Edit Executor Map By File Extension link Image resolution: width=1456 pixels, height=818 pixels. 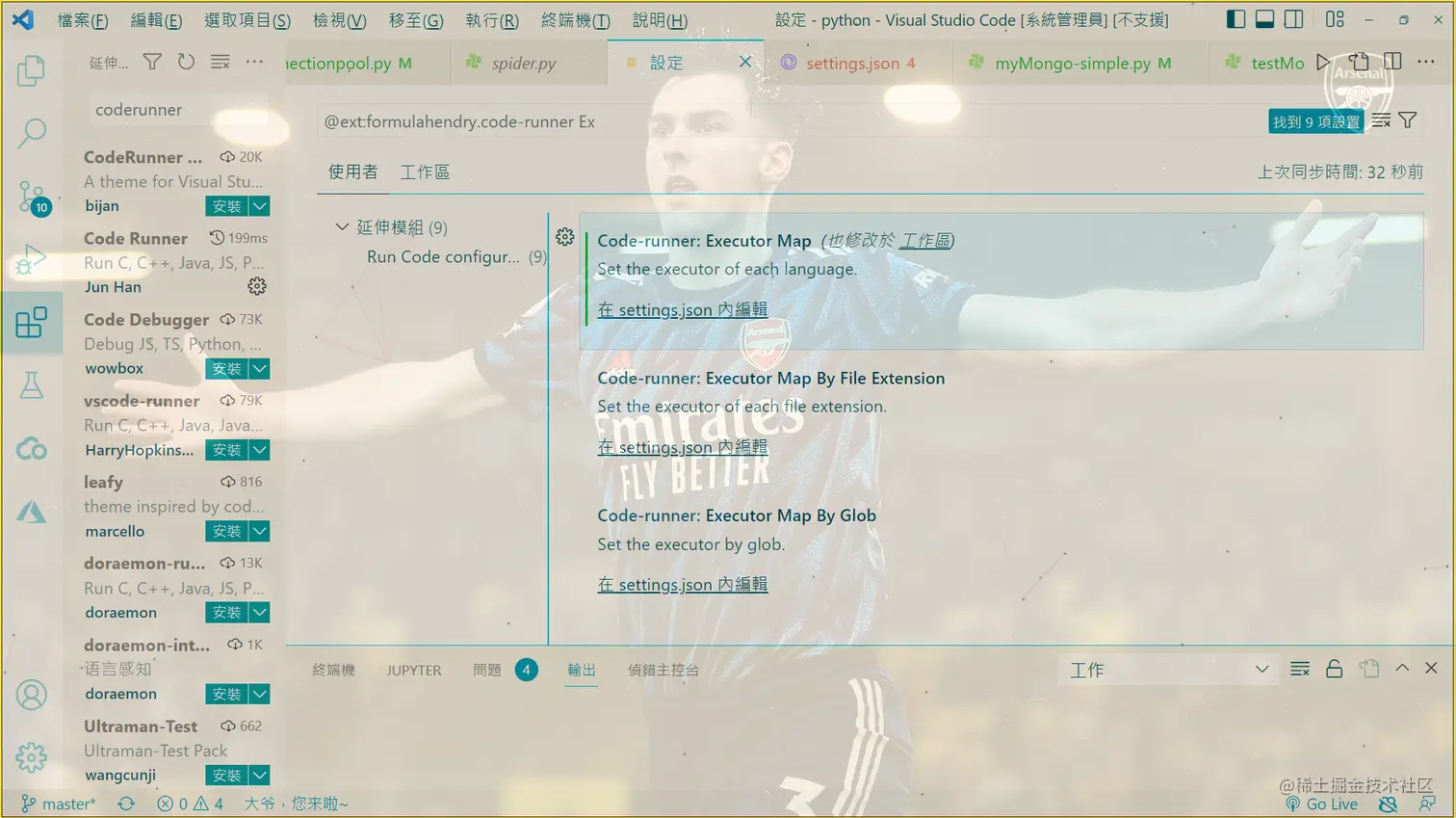tap(683, 447)
